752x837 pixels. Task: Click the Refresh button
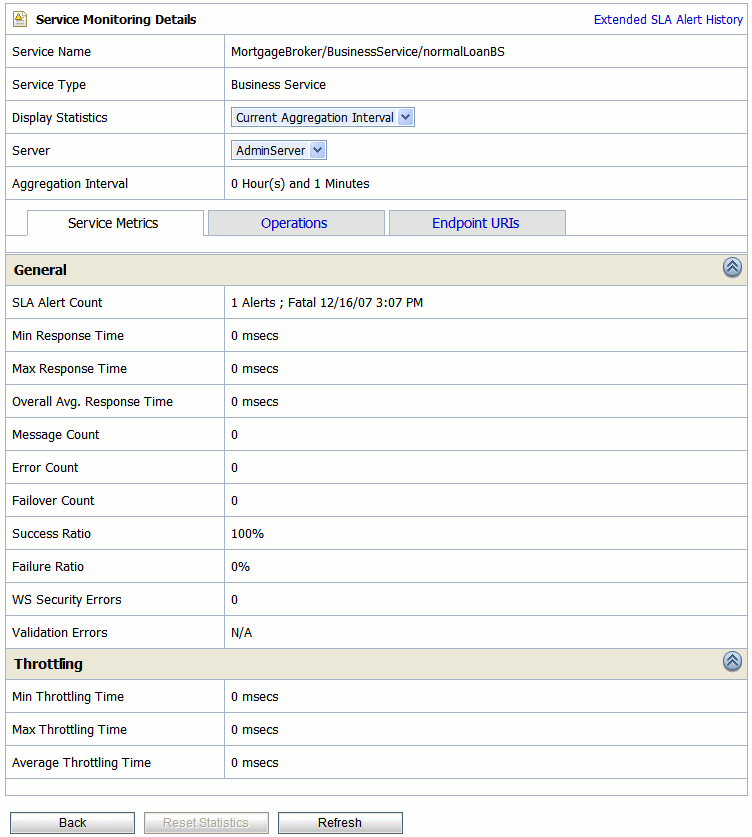(340, 823)
